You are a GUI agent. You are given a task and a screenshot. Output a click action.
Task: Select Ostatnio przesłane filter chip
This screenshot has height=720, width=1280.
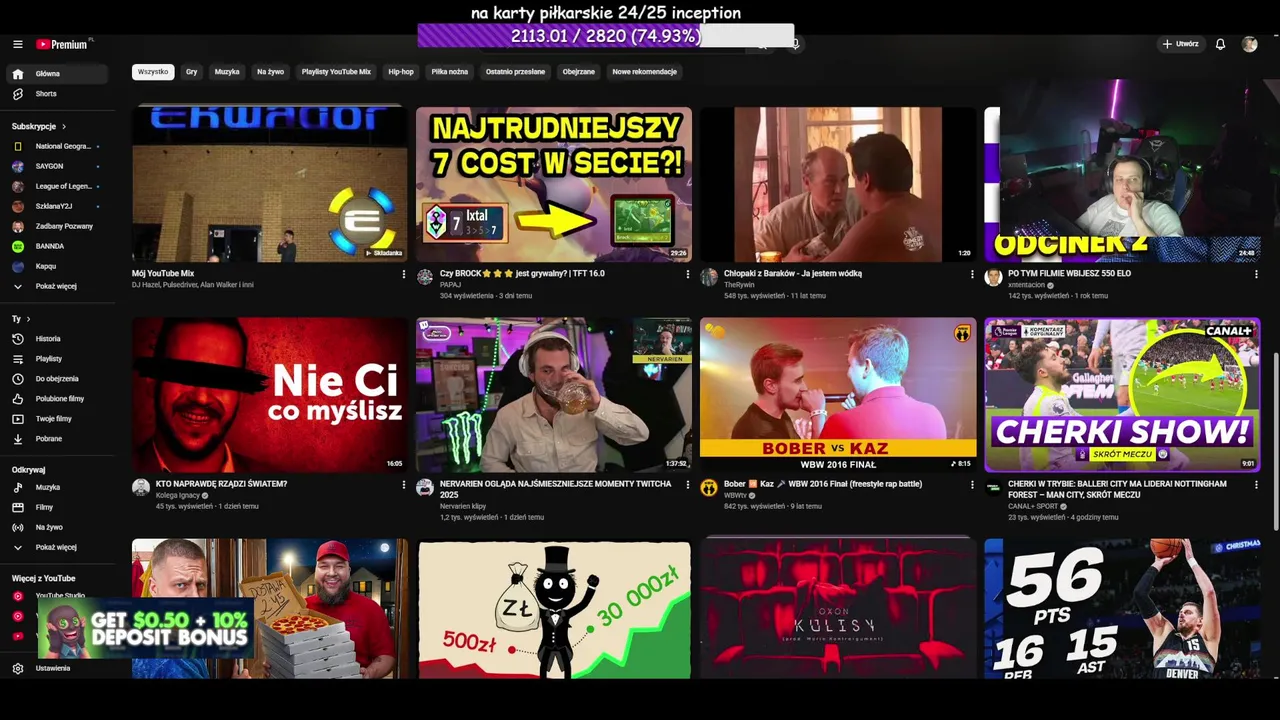(x=515, y=72)
